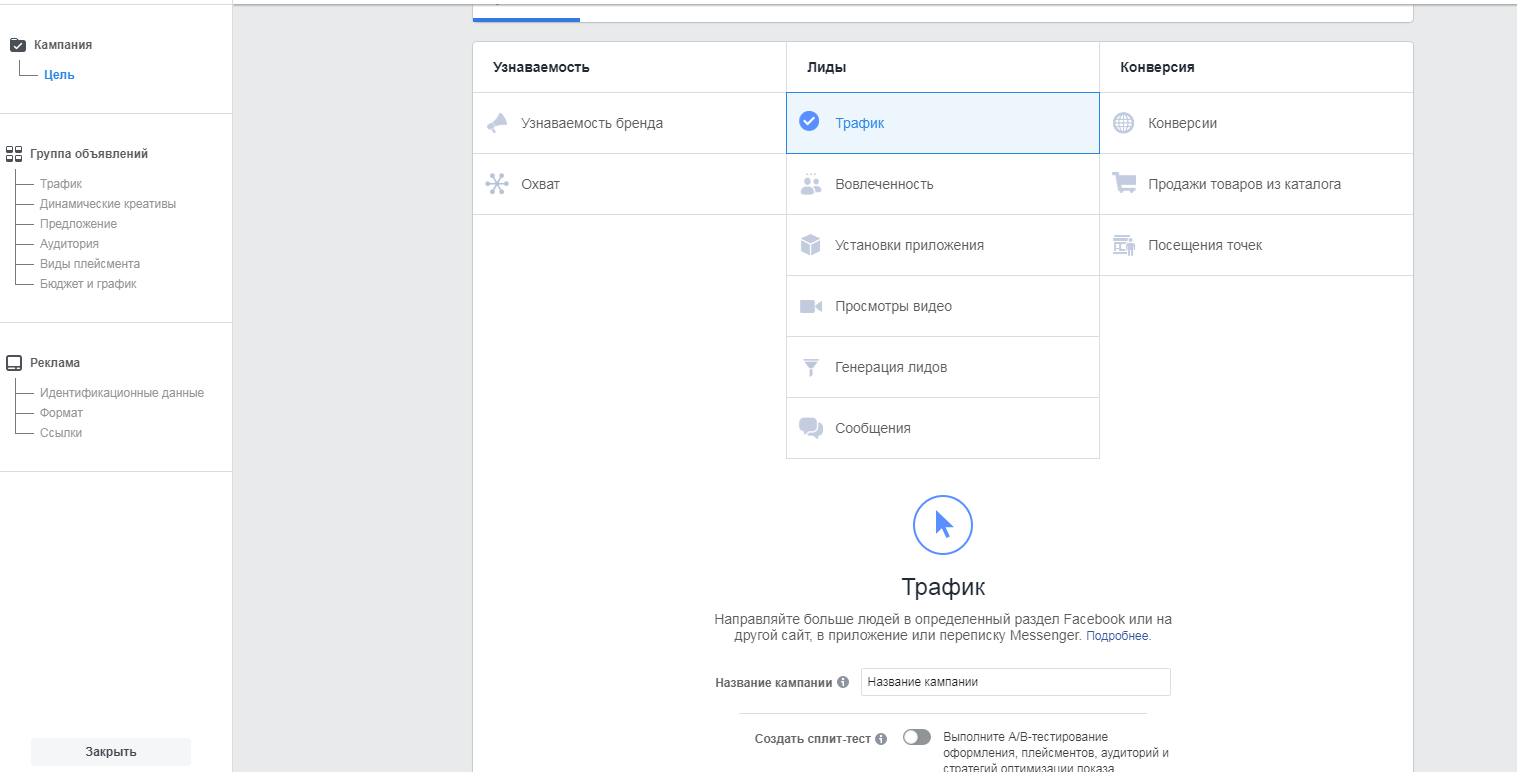This screenshot has height=772, width=1517.
Task: Click the Engagement (Вовлеченность) people icon
Action: coord(811,184)
